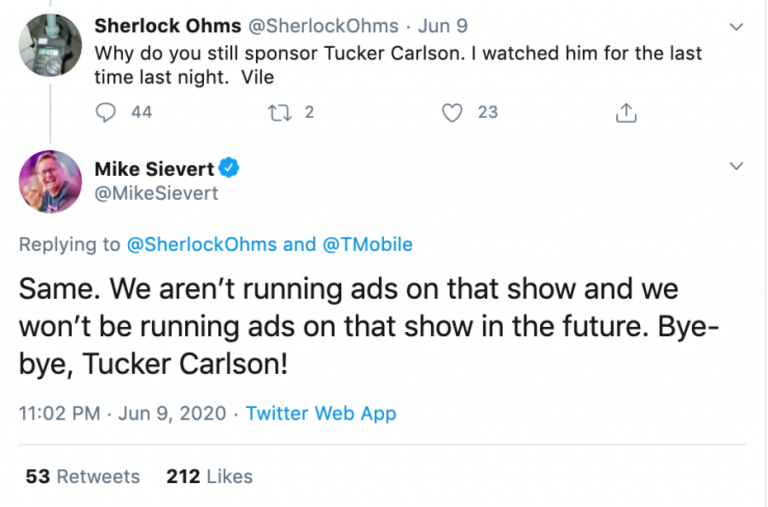Click Mike Sievert's display name
Screen dimensions: 768x507
(x=154, y=168)
